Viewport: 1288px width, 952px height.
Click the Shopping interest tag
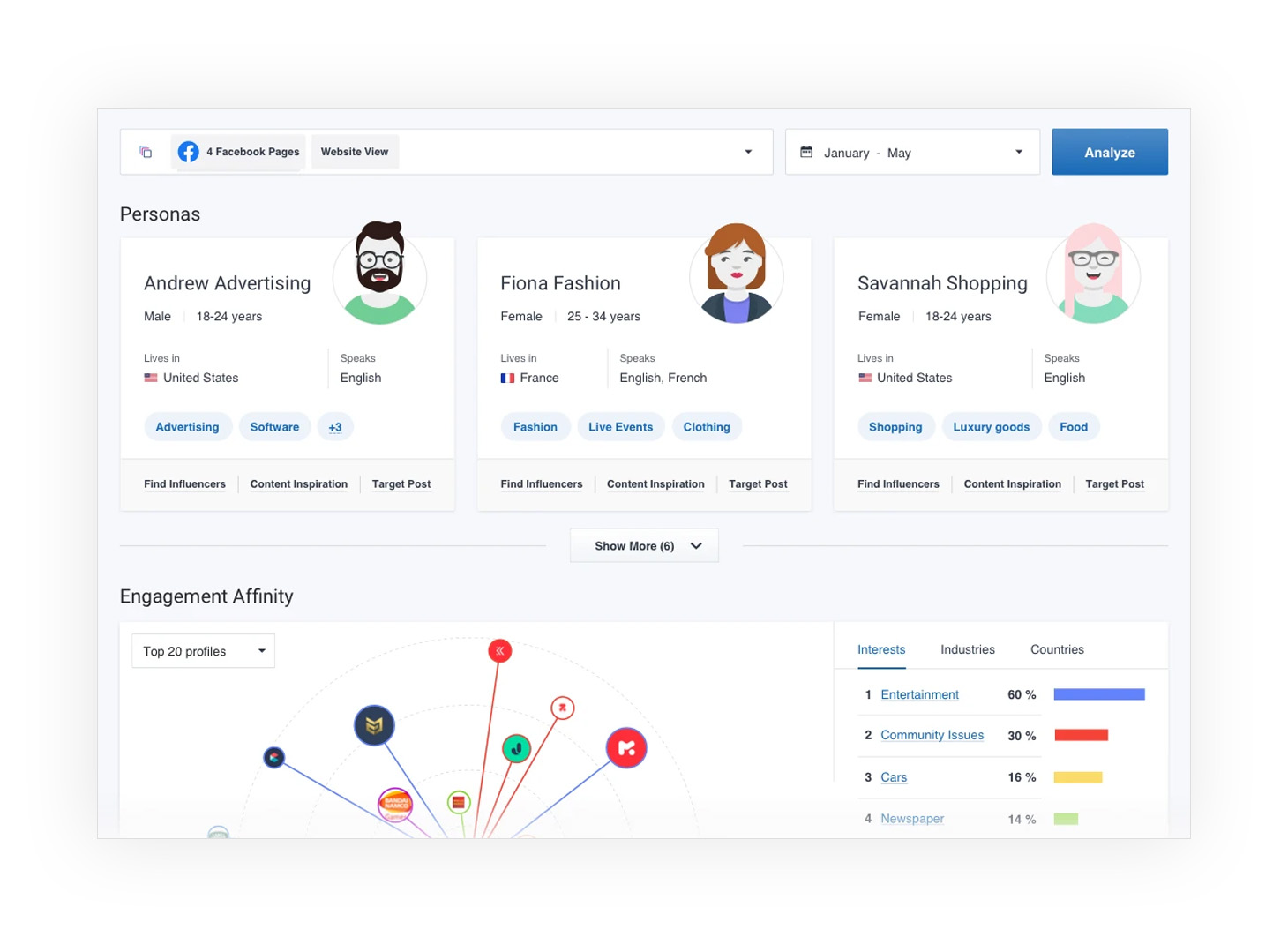pos(895,427)
